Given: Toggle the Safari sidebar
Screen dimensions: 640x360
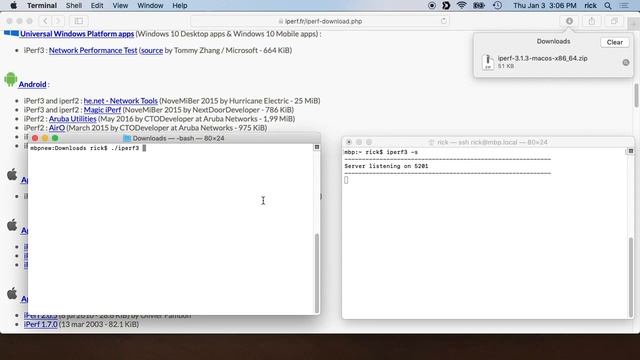Looking at the screenshot, I should (x=79, y=21).
